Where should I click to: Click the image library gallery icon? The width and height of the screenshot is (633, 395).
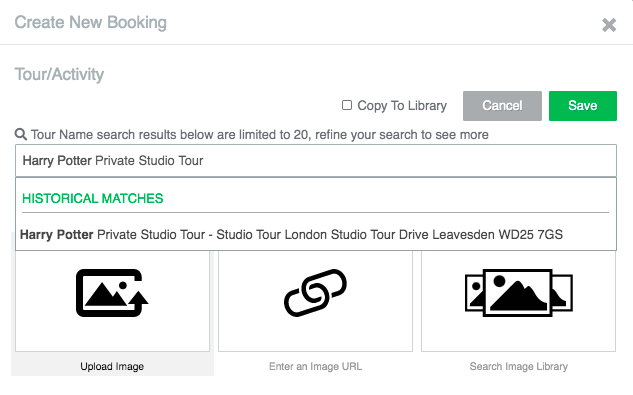click(x=519, y=293)
